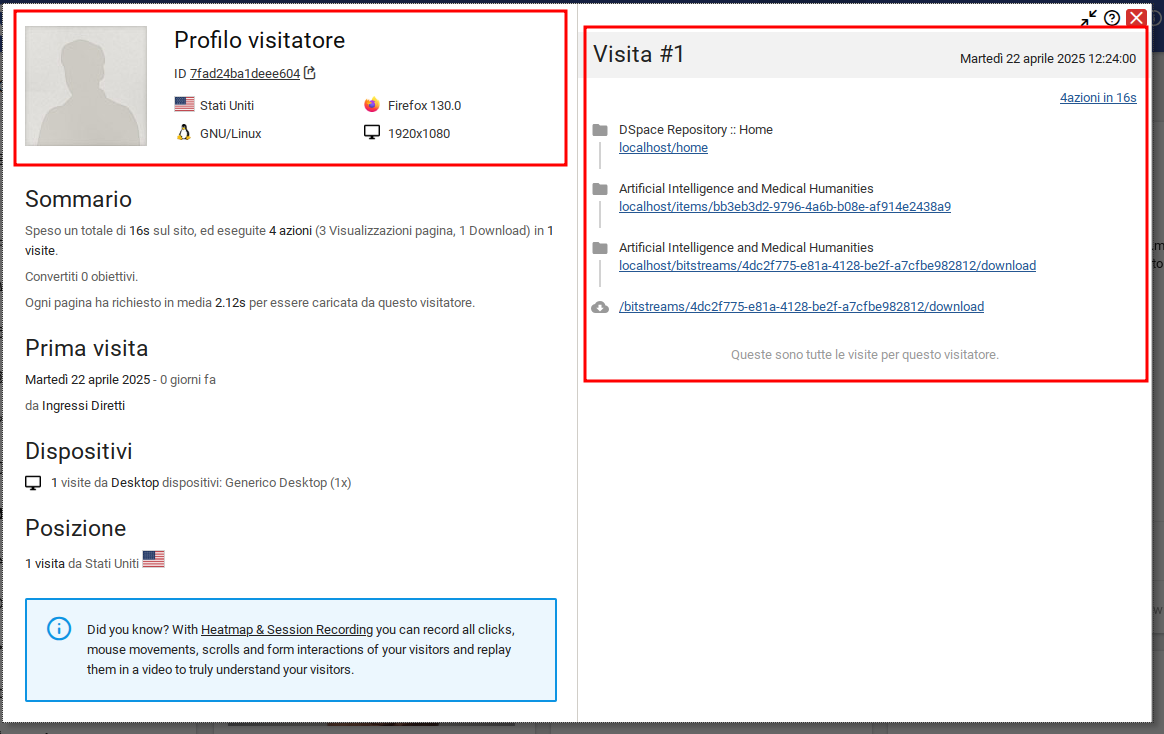
Task: Click the "4azioni in 16s" link
Action: (x=1097, y=98)
